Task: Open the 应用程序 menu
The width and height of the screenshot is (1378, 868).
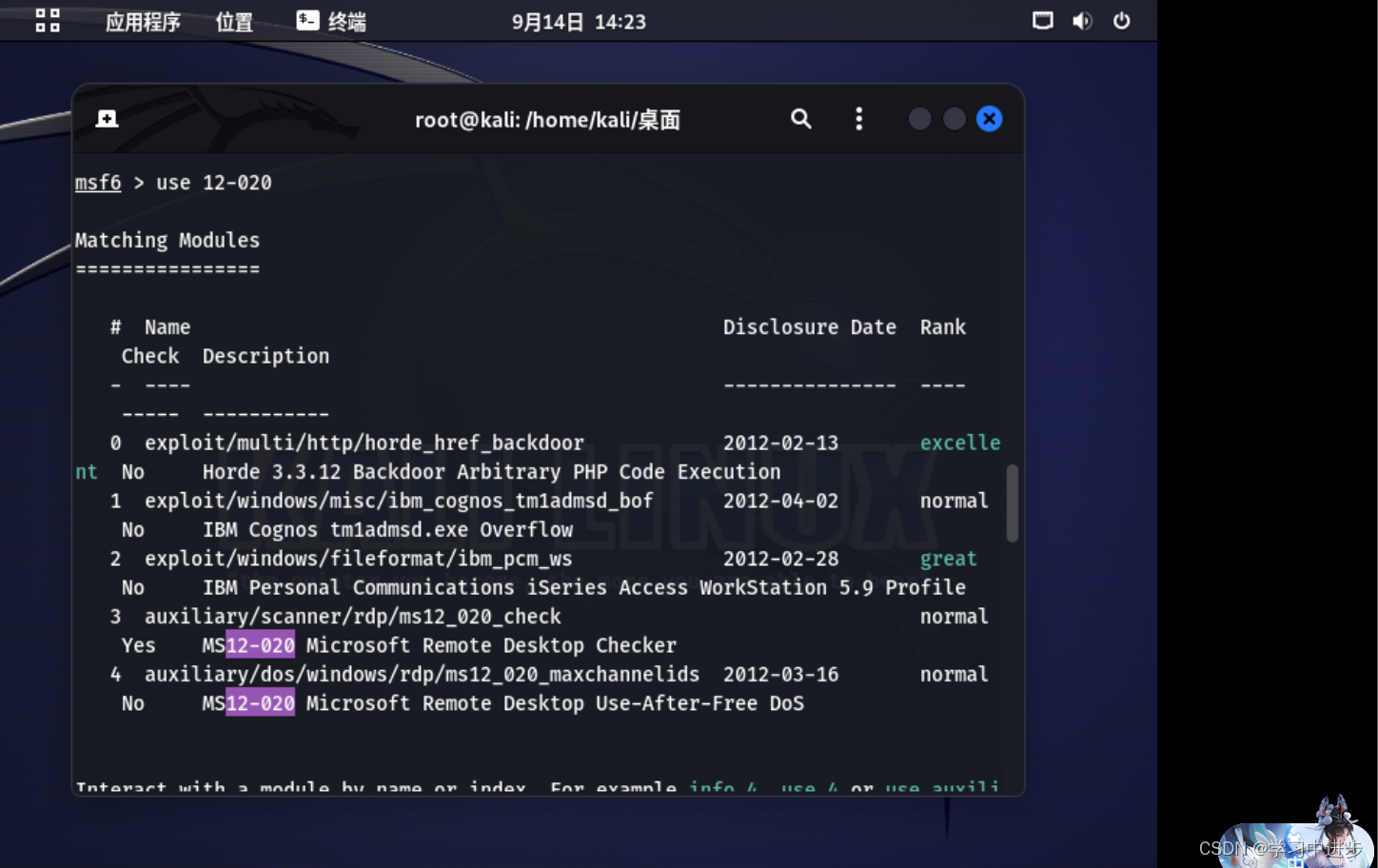Action: click(142, 22)
